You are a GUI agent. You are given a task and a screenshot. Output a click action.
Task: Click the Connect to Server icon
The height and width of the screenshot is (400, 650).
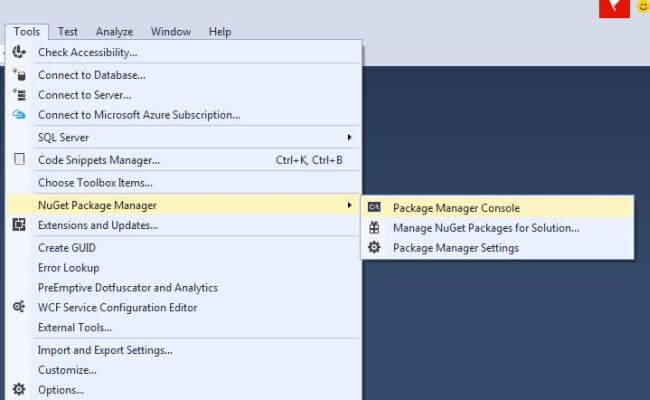point(19,95)
